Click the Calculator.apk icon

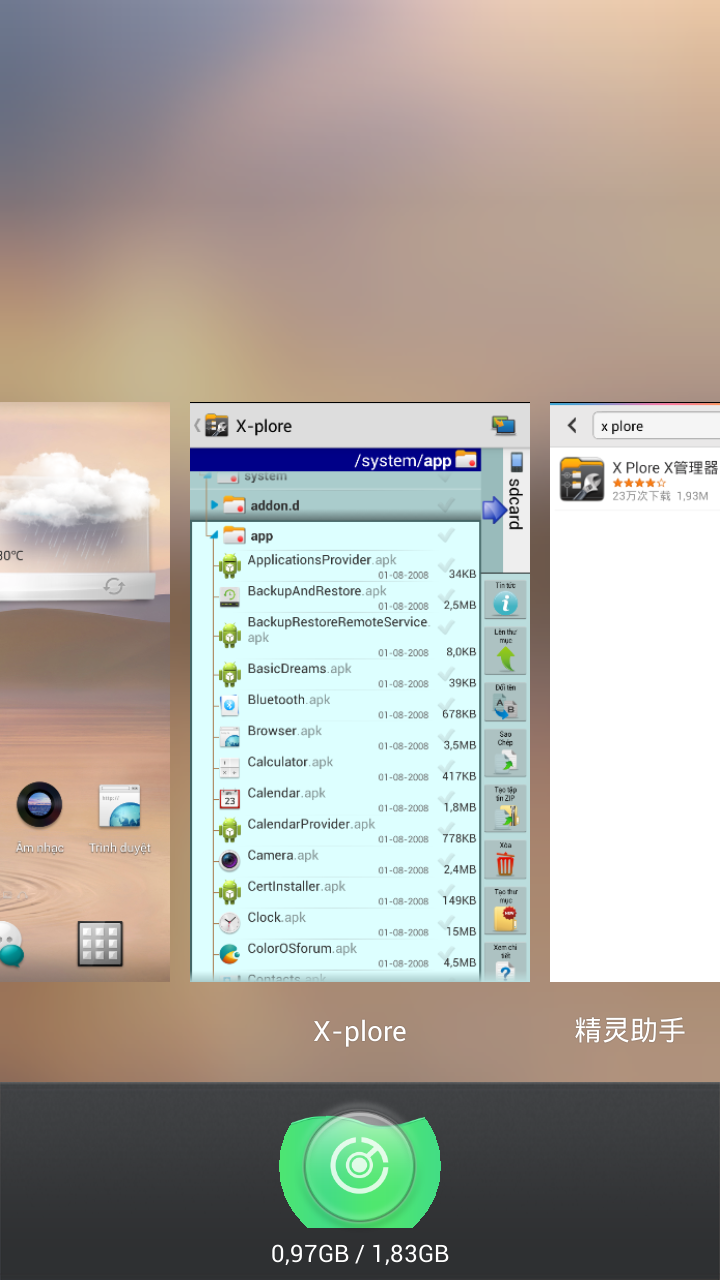(x=230, y=768)
